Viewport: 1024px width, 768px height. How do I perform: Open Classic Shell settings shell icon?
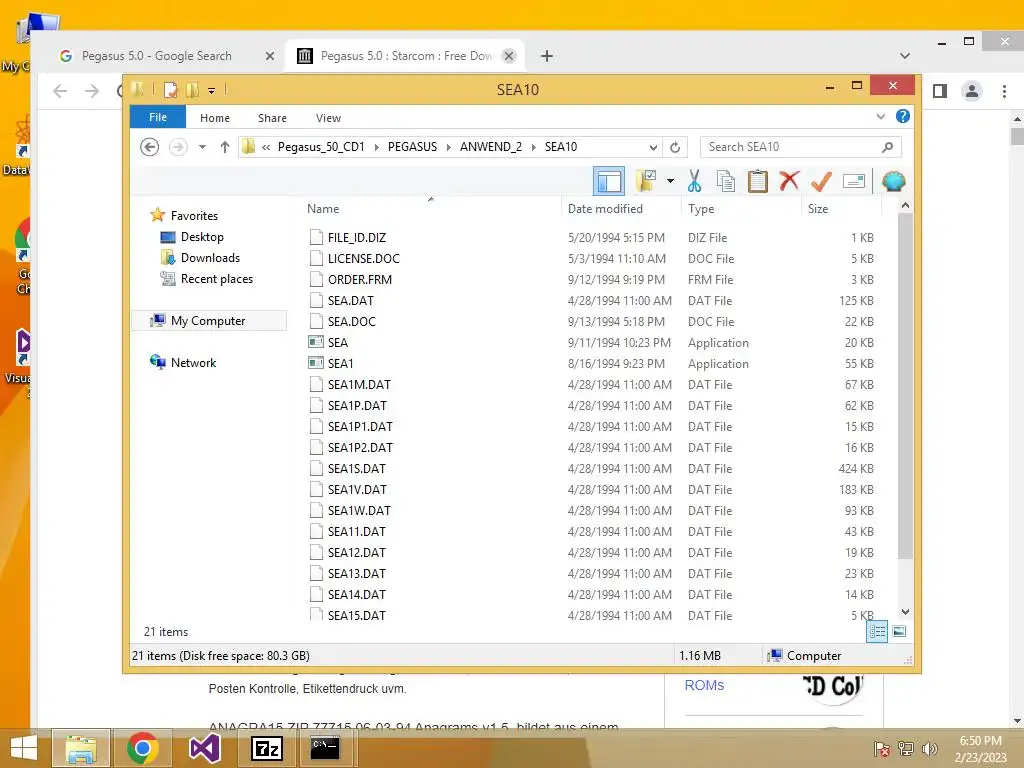click(893, 181)
